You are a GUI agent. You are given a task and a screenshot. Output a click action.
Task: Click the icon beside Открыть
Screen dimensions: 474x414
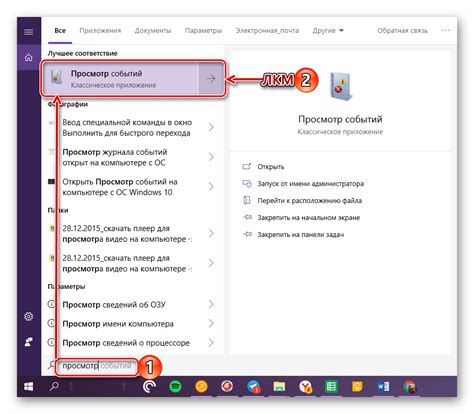point(247,166)
